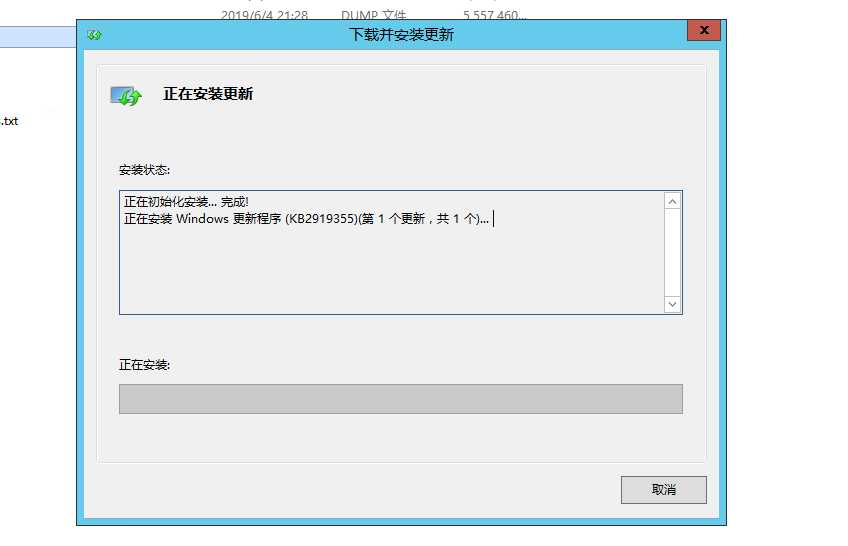Click the line 正在初始化安装... 完成!
This screenshot has height=546, width=848.
tap(186, 202)
